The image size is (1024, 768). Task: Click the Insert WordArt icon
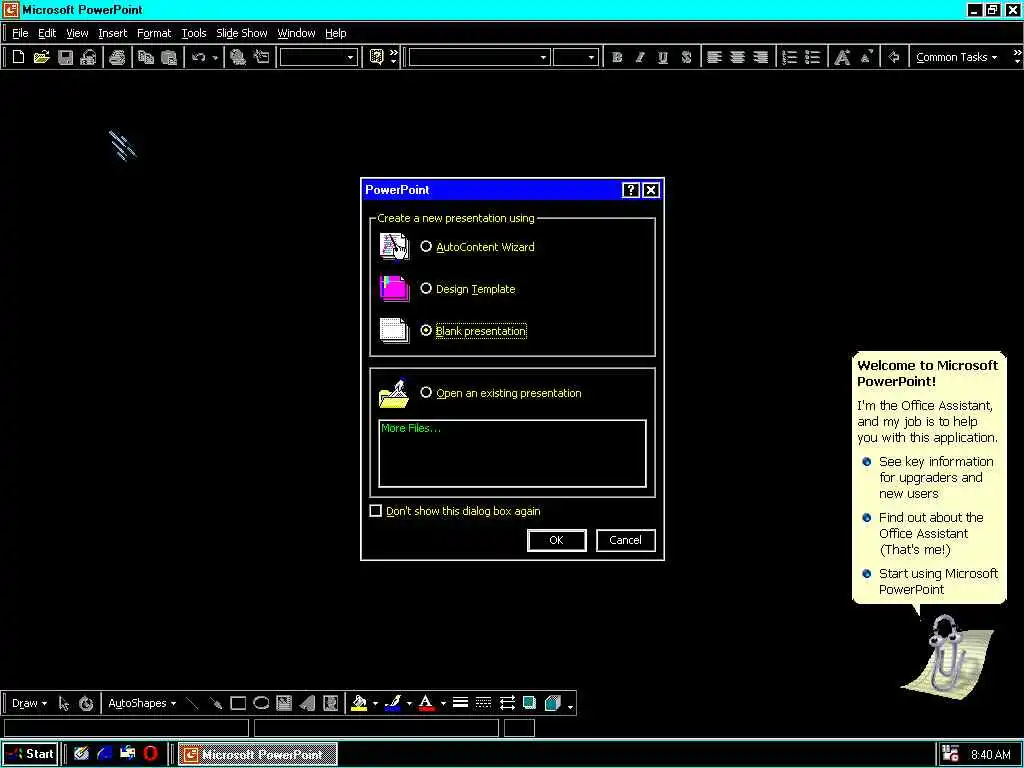(x=307, y=703)
